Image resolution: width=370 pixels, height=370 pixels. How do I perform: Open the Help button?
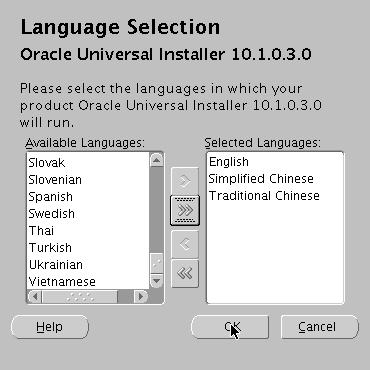tap(50, 327)
